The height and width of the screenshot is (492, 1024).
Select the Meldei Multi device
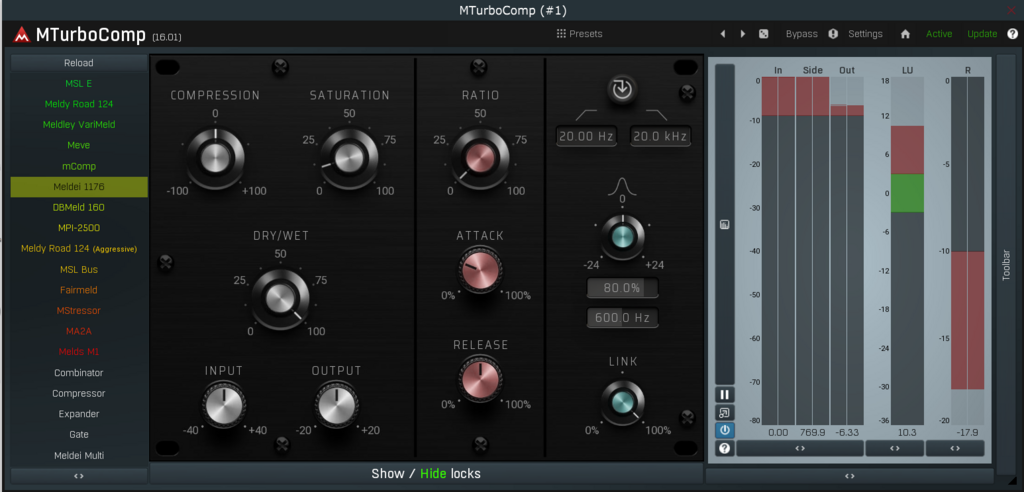tap(78, 455)
